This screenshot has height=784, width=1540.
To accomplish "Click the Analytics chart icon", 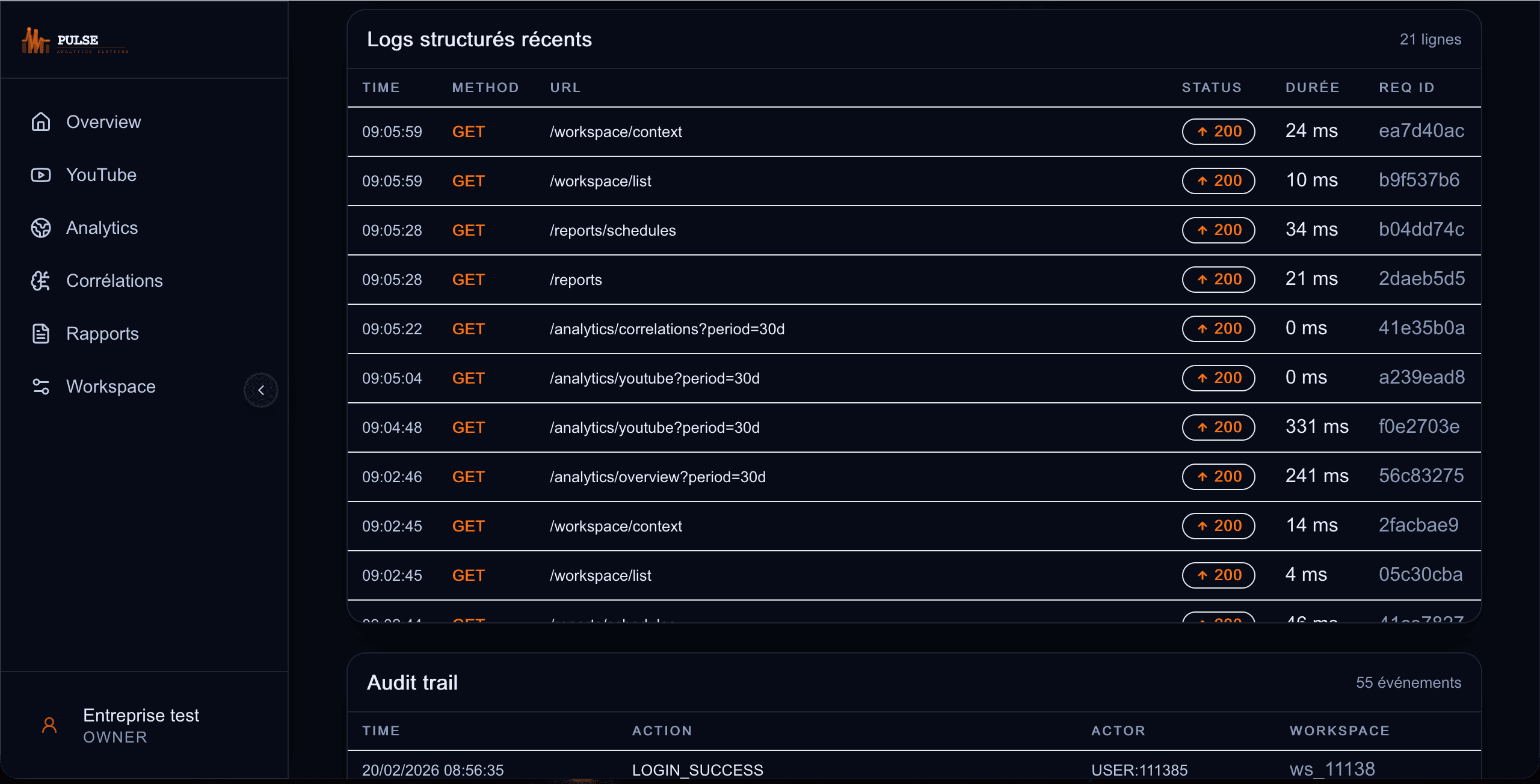I will coord(41,228).
